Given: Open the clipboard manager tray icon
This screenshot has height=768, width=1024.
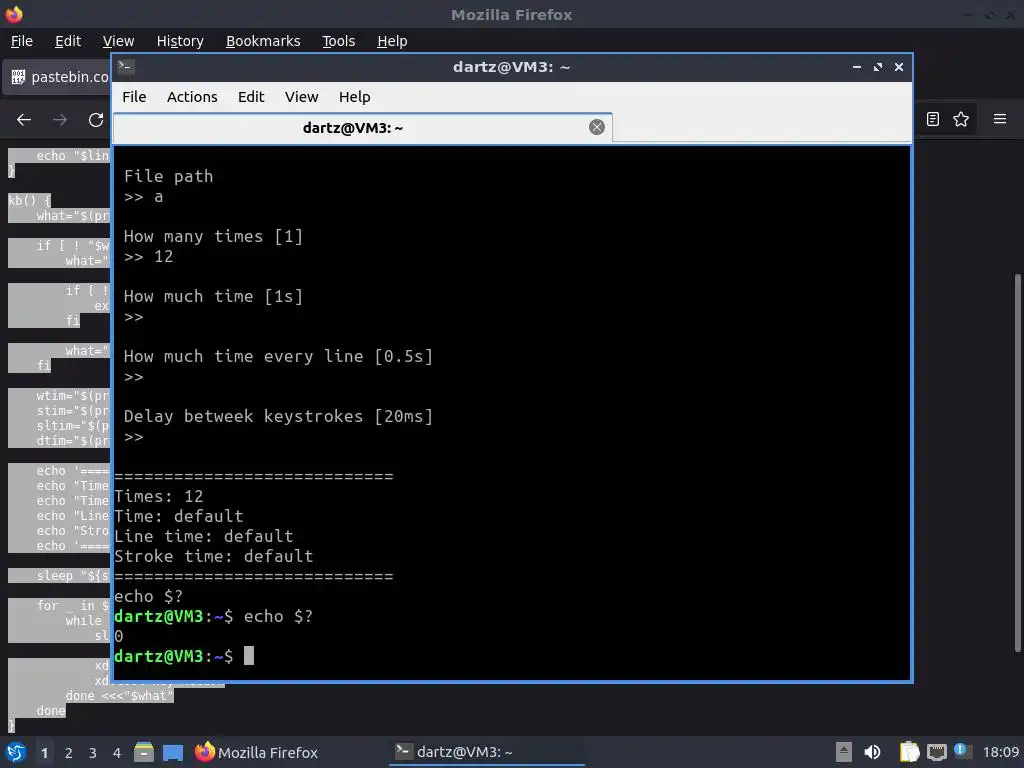Looking at the screenshot, I should click(x=909, y=752).
